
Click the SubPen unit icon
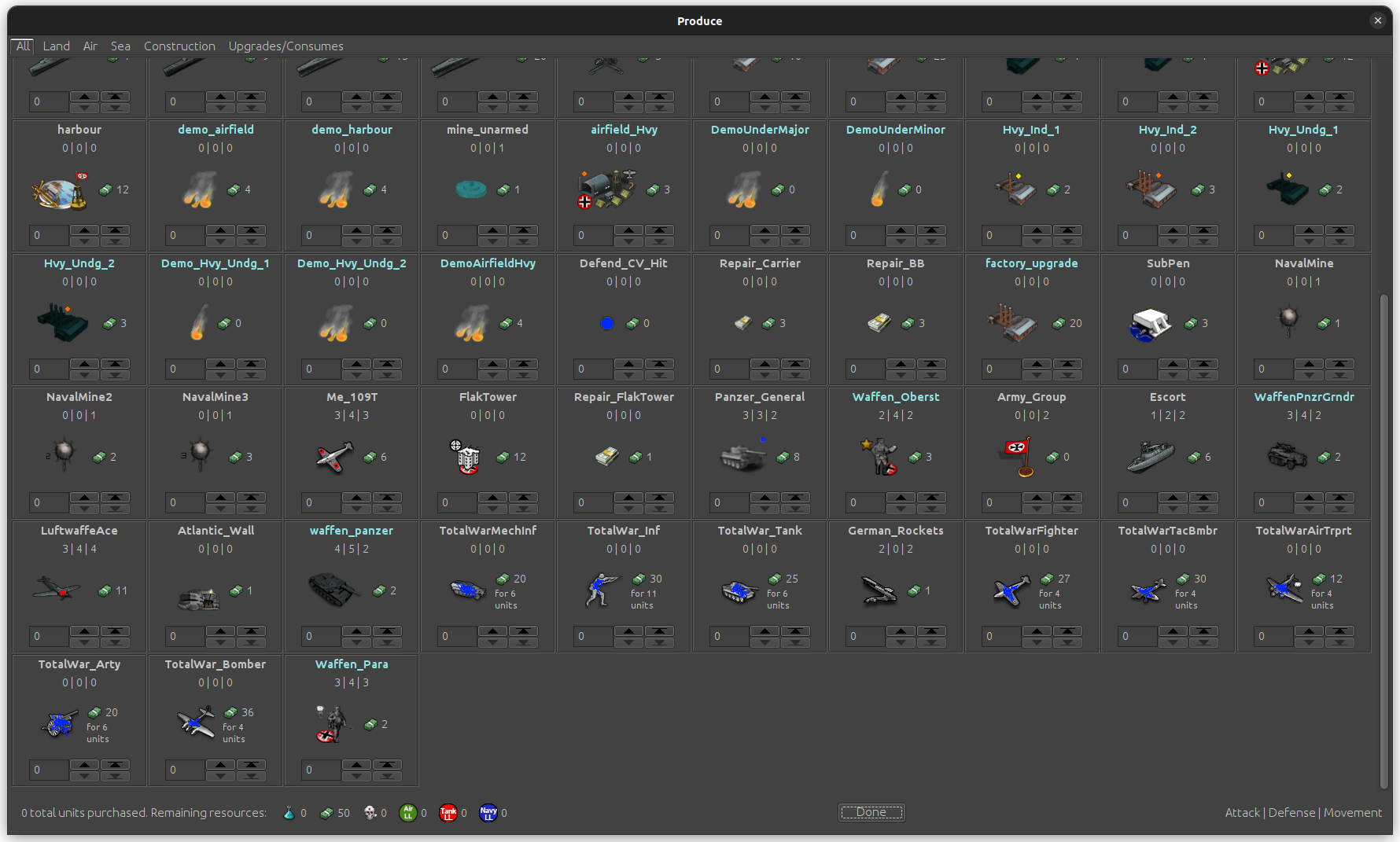1151,324
